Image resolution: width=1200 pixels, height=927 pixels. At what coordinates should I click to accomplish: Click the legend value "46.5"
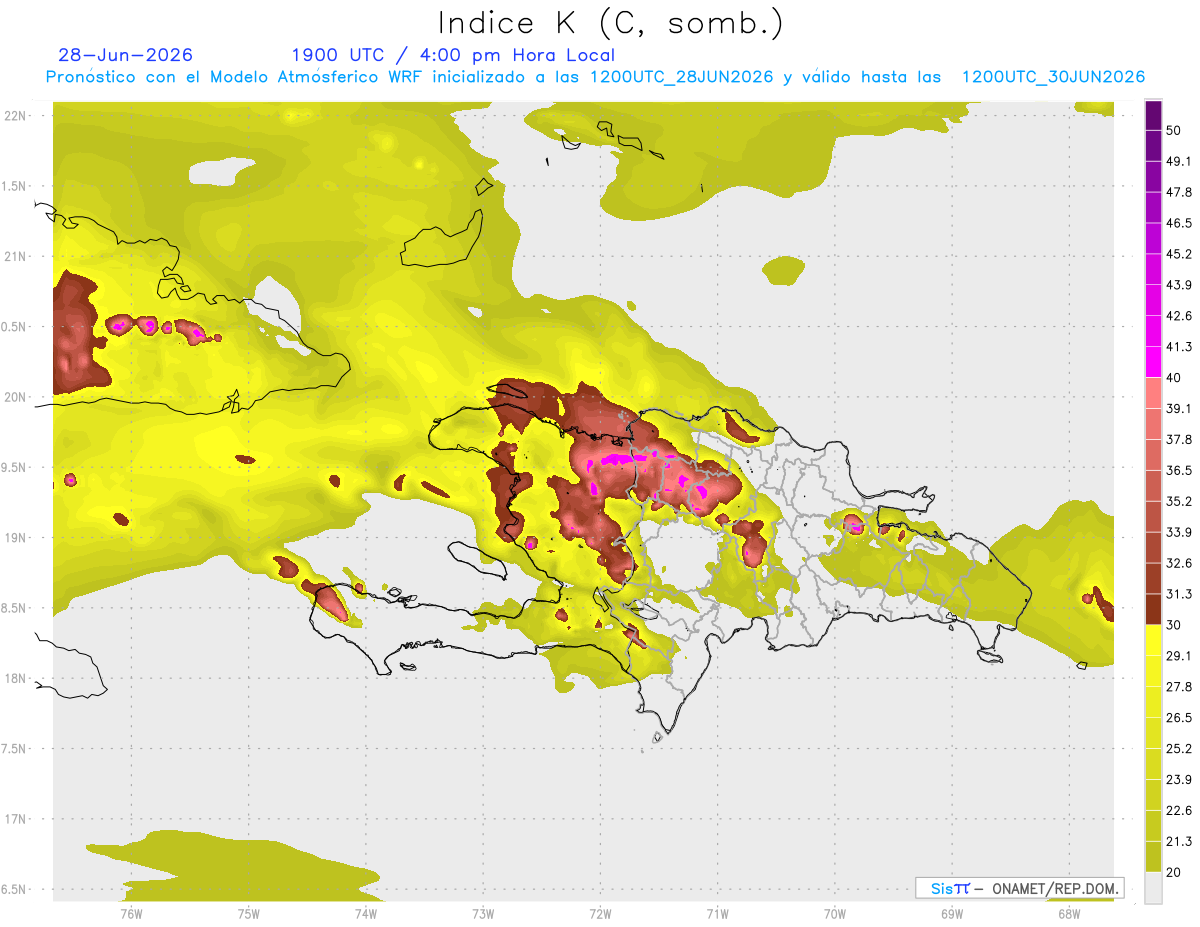point(1180,223)
